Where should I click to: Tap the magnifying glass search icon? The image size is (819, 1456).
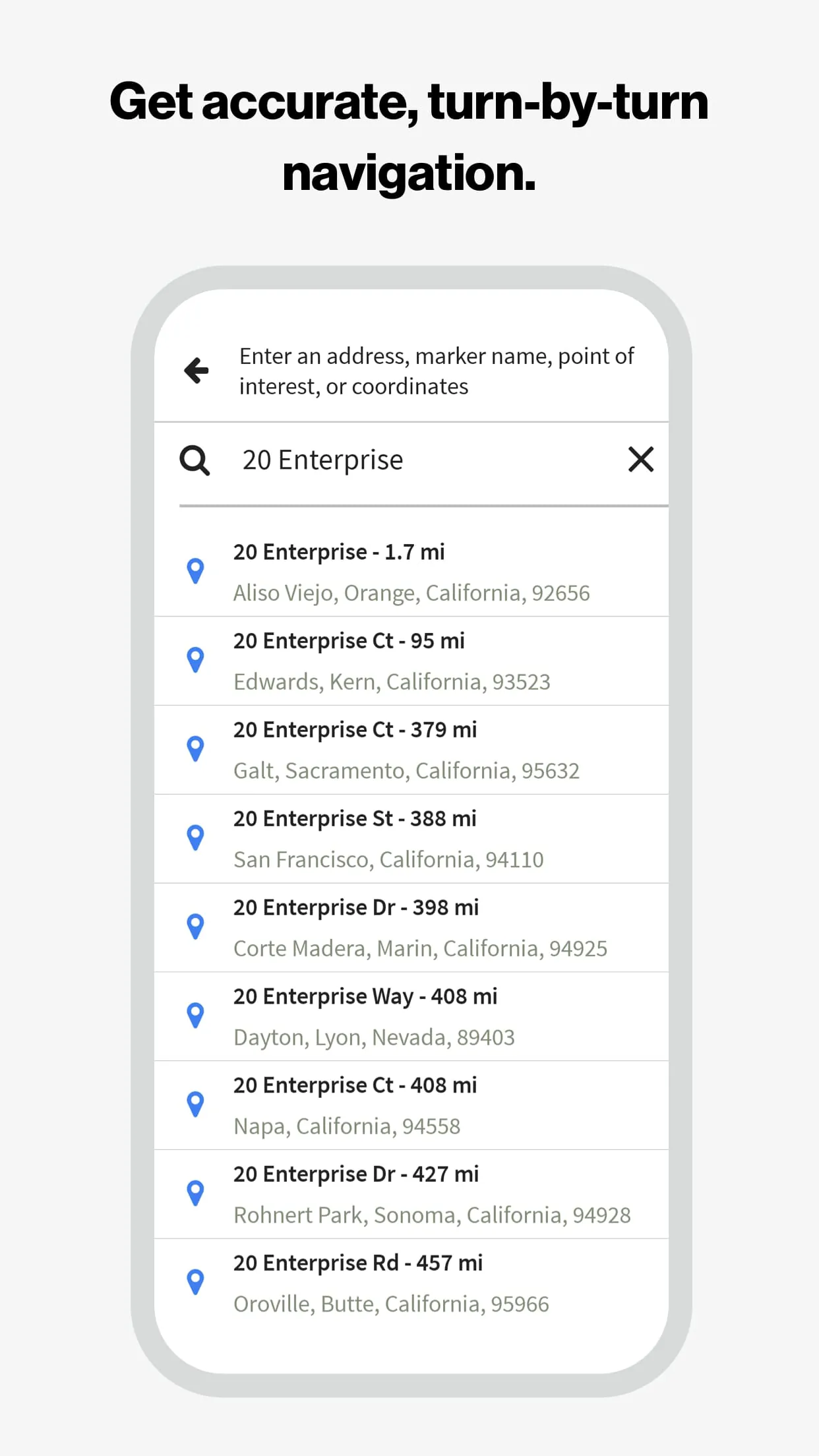(195, 460)
